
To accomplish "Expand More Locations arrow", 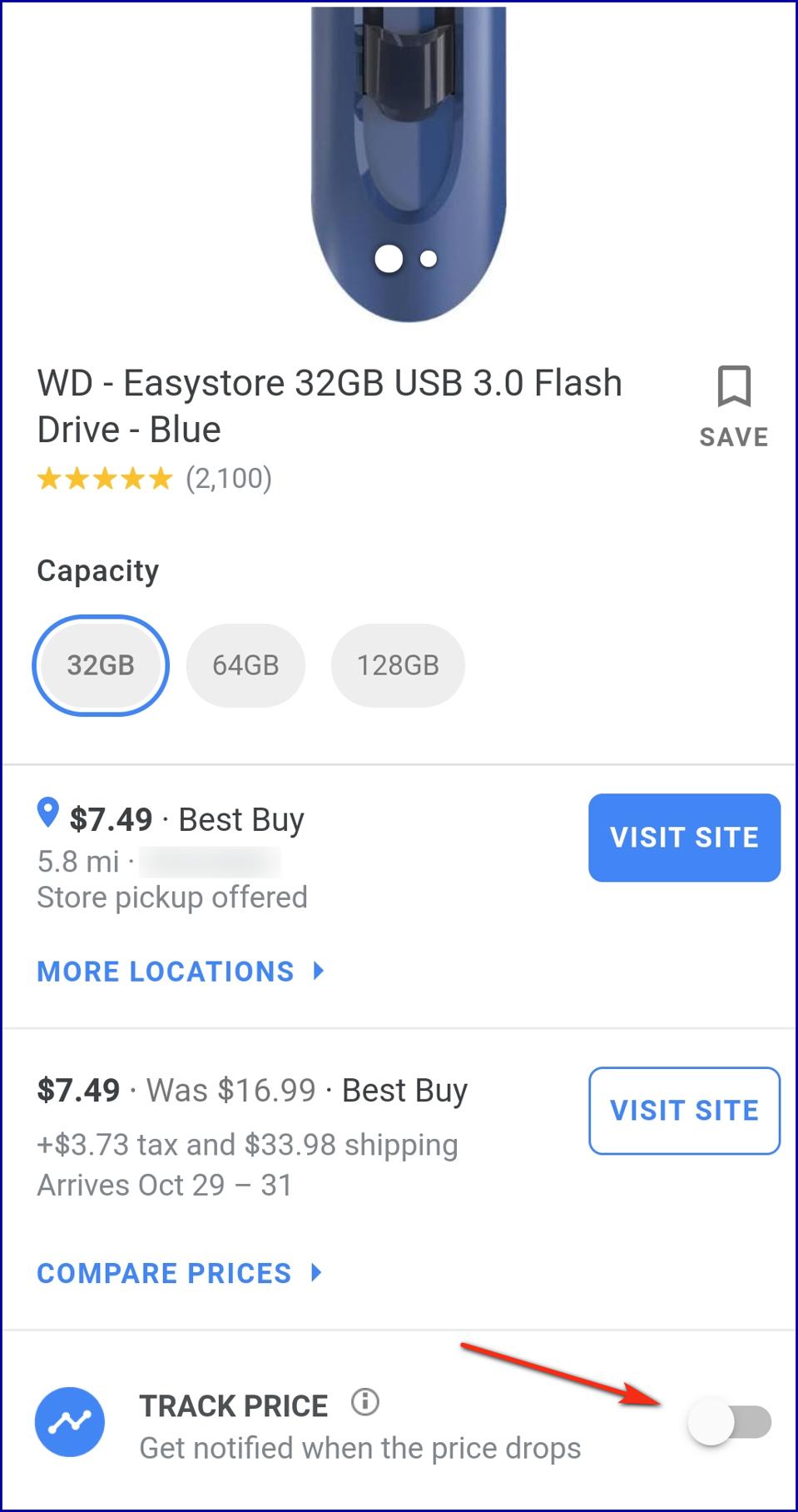I will 319,971.
